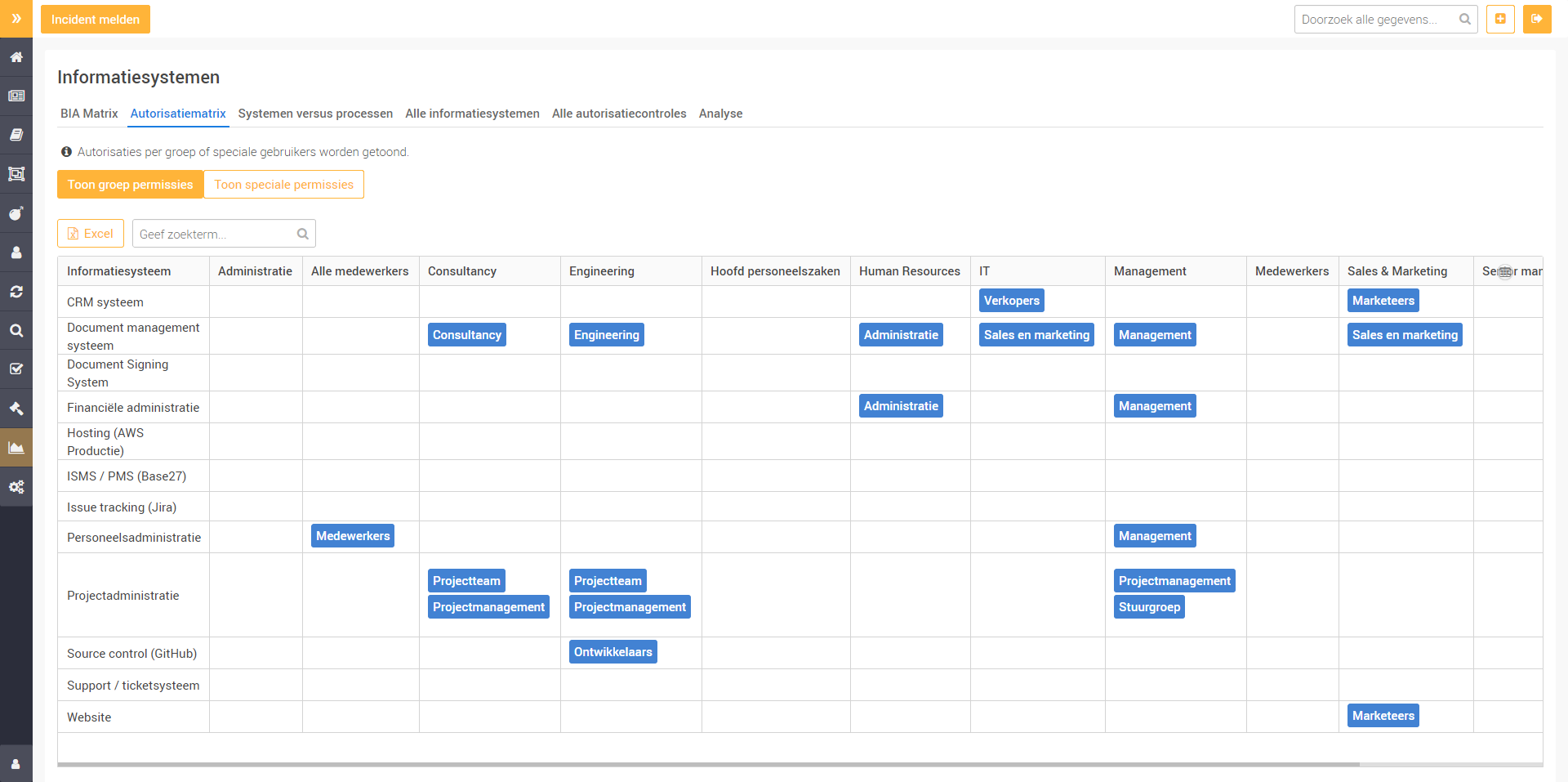Open the gavel icon in sidebar
1568x782 pixels.
(x=16, y=409)
